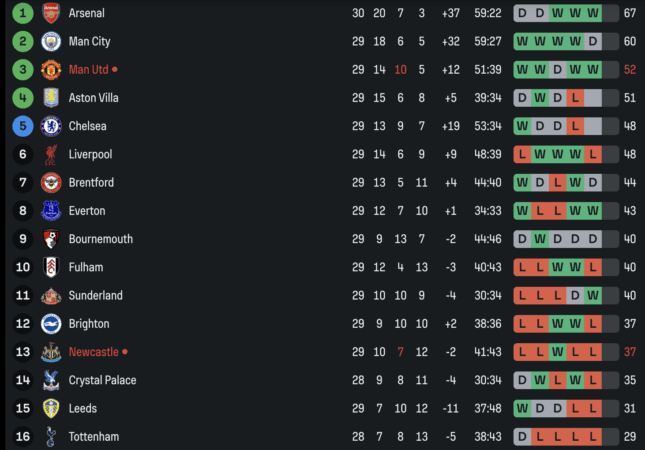Click the Tottenham club crest

coord(51,437)
